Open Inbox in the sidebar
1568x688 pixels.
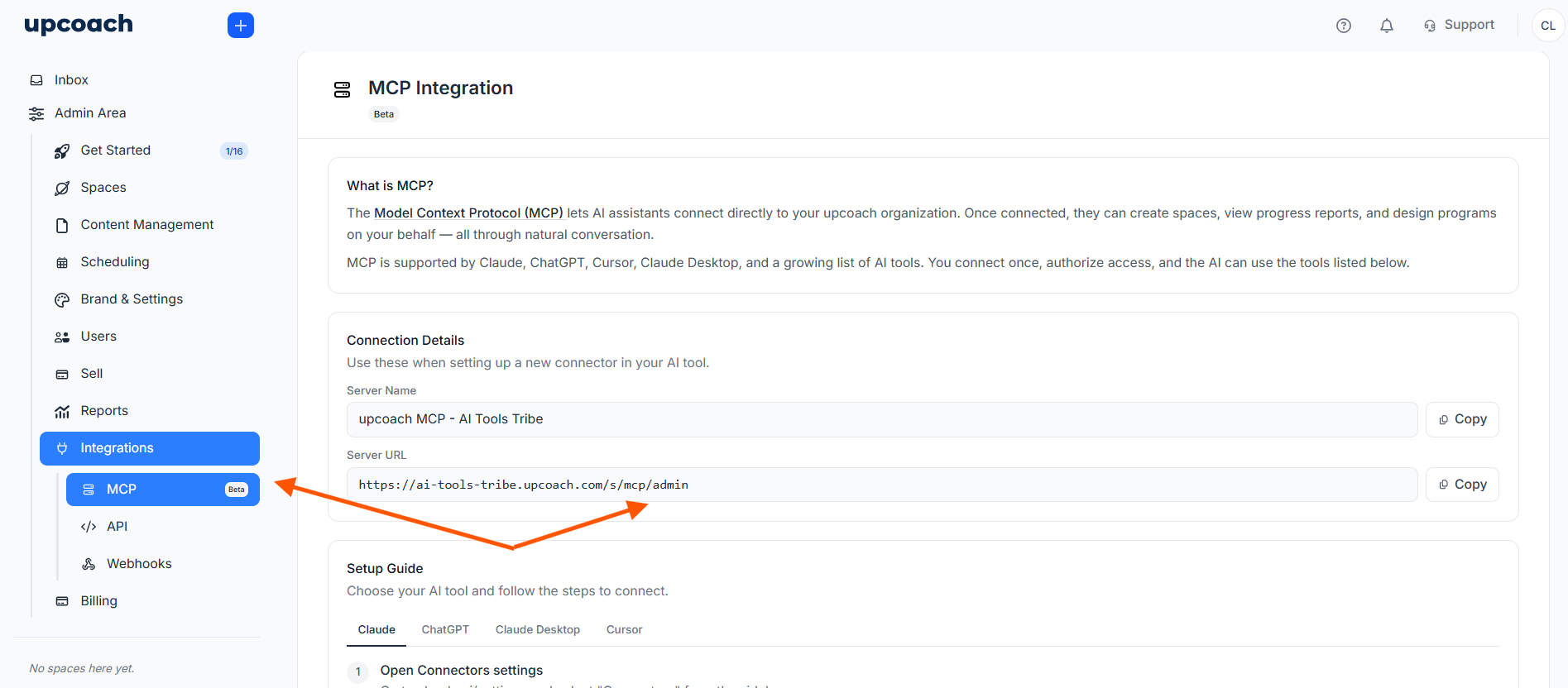click(71, 80)
